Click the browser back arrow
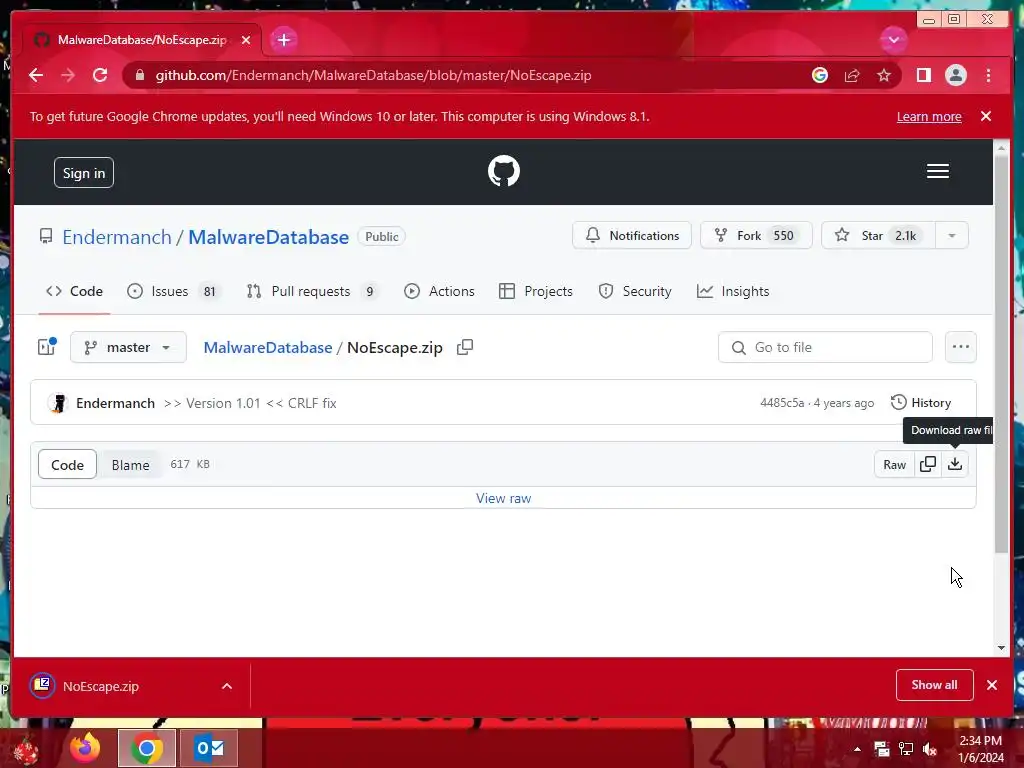 pyautogui.click(x=36, y=75)
